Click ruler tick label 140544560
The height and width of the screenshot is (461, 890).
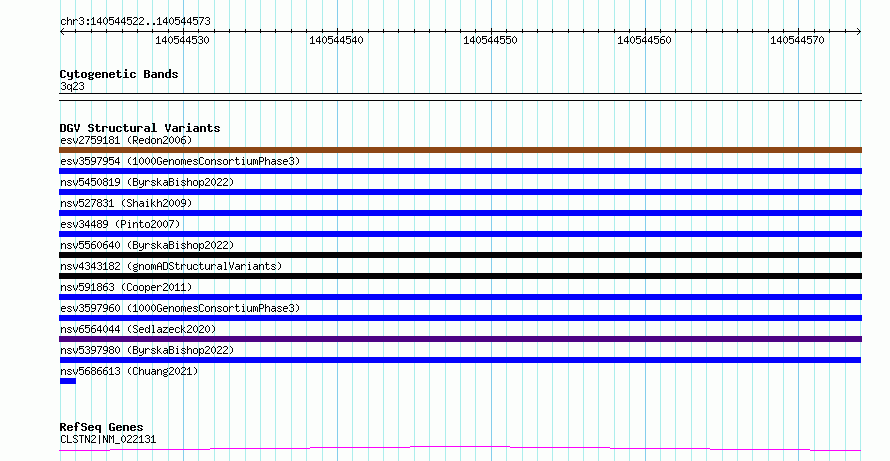pos(644,40)
